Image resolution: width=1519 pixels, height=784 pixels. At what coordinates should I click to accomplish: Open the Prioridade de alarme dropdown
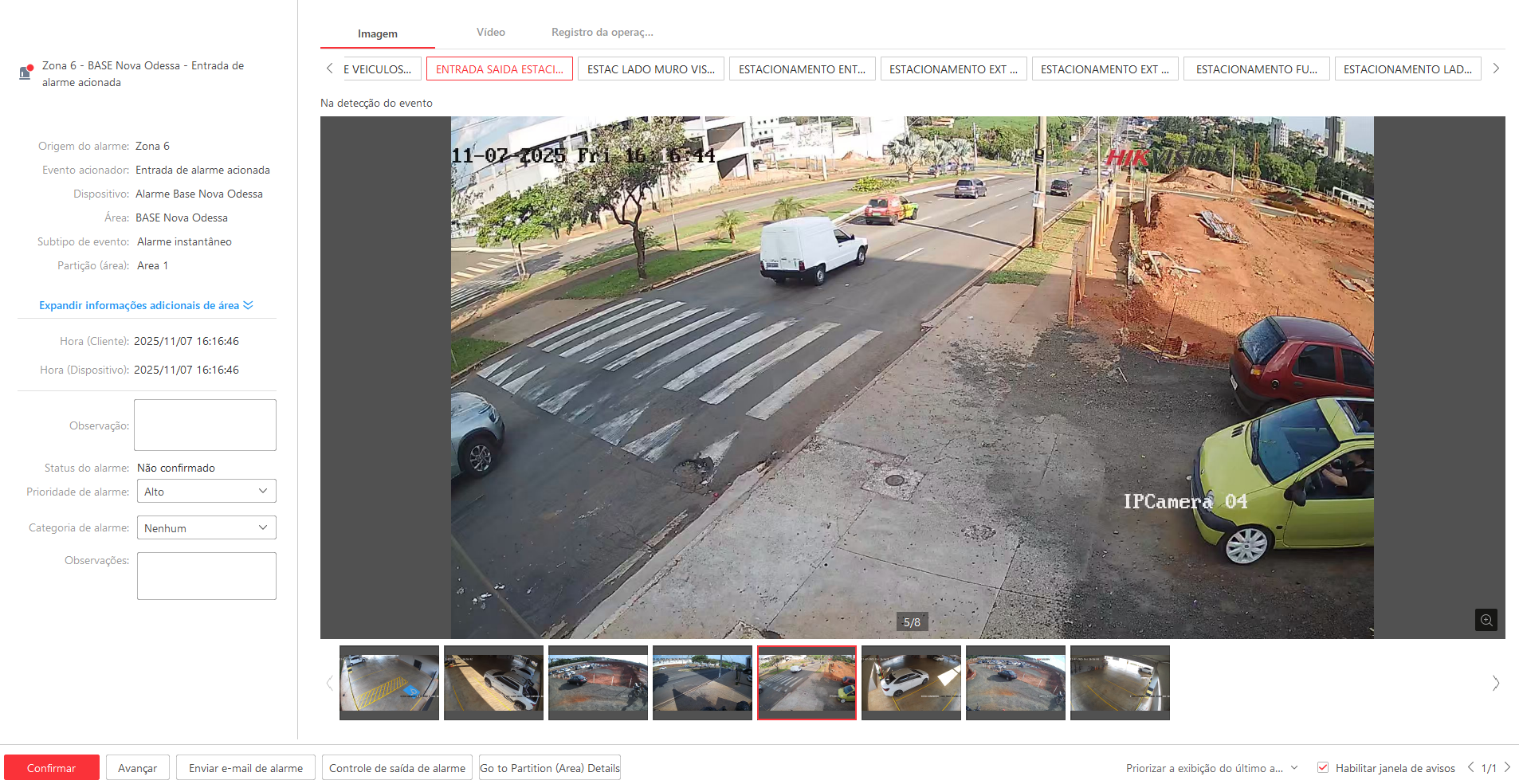[x=206, y=492]
